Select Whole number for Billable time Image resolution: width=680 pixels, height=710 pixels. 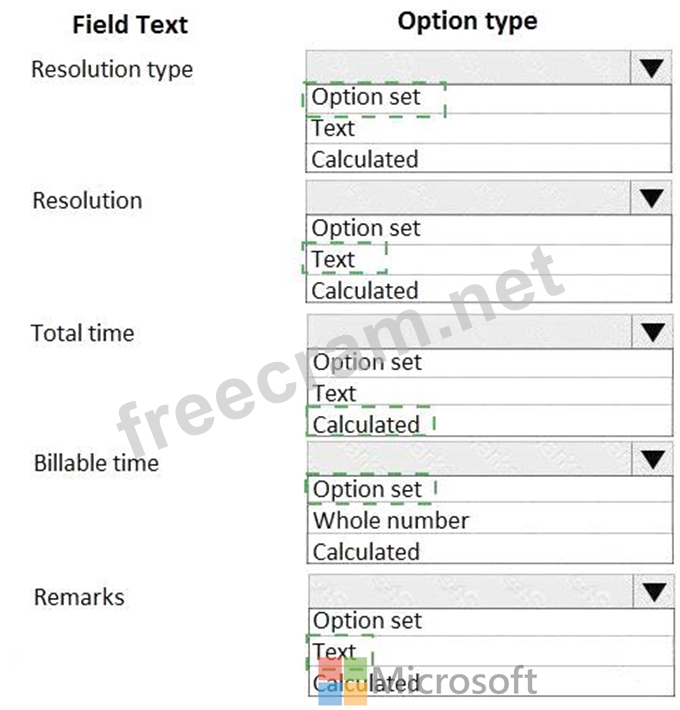coord(390,521)
